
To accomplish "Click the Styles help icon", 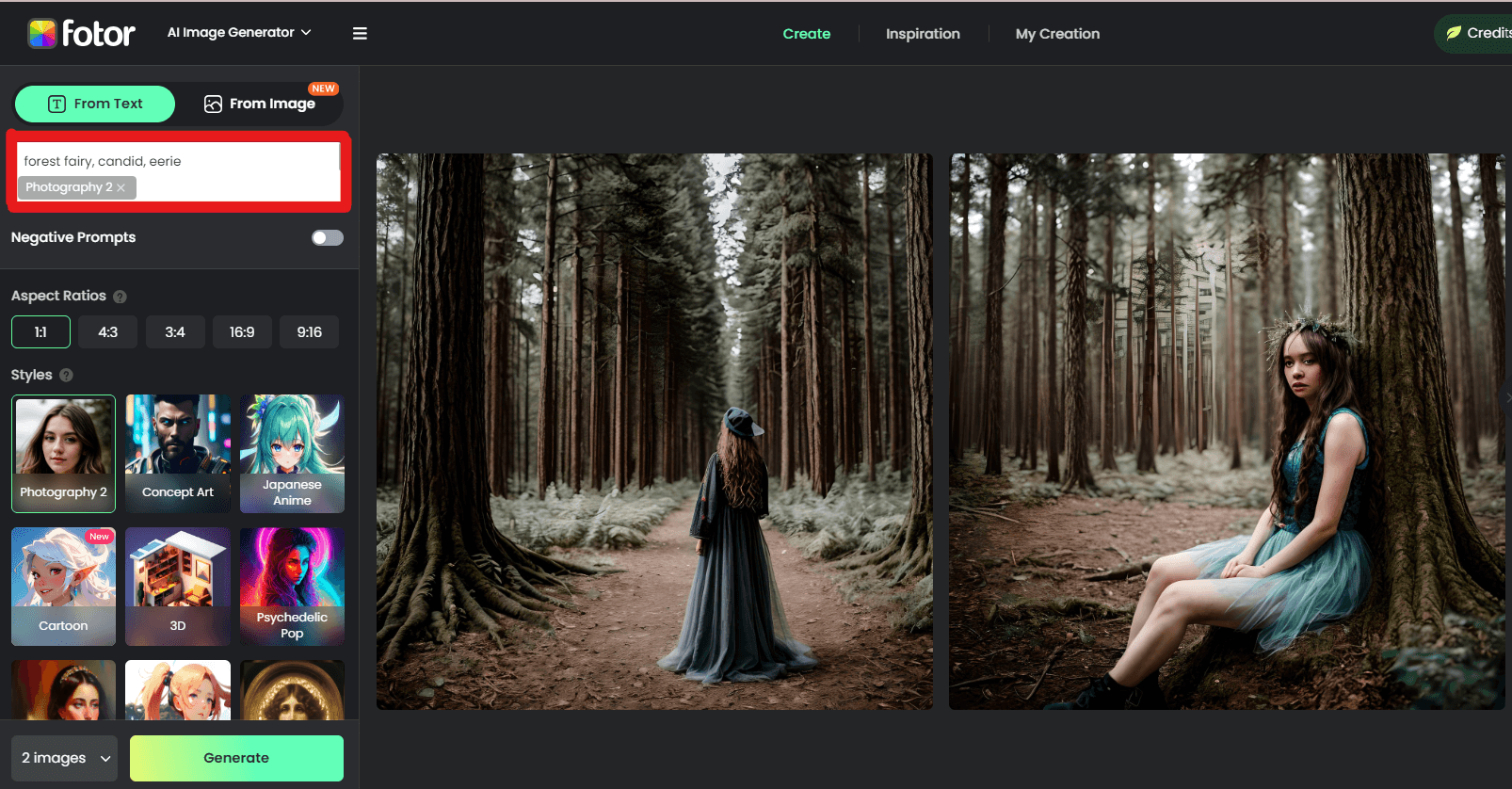I will [x=66, y=375].
